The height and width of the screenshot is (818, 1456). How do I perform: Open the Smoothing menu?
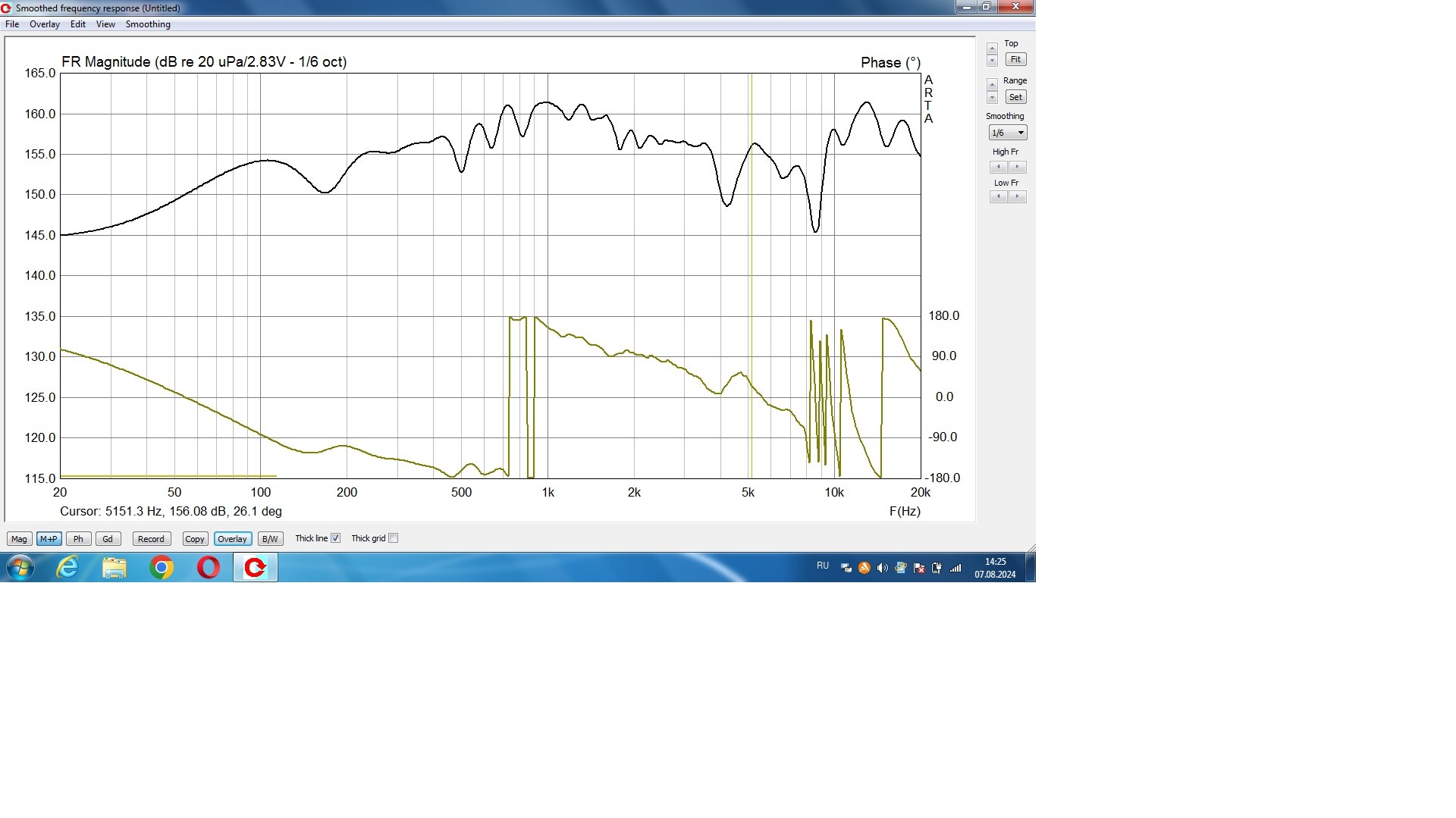(148, 24)
